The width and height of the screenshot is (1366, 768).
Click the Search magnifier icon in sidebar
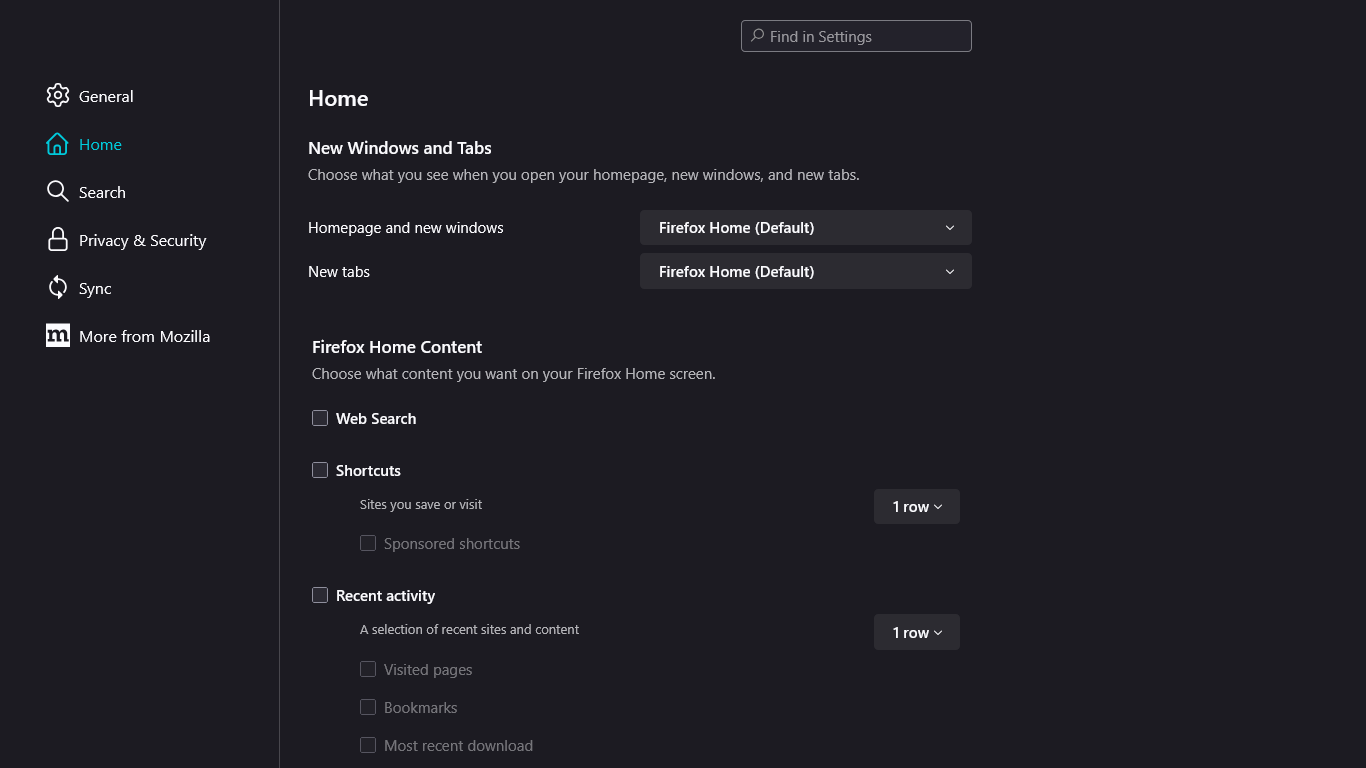coord(58,192)
